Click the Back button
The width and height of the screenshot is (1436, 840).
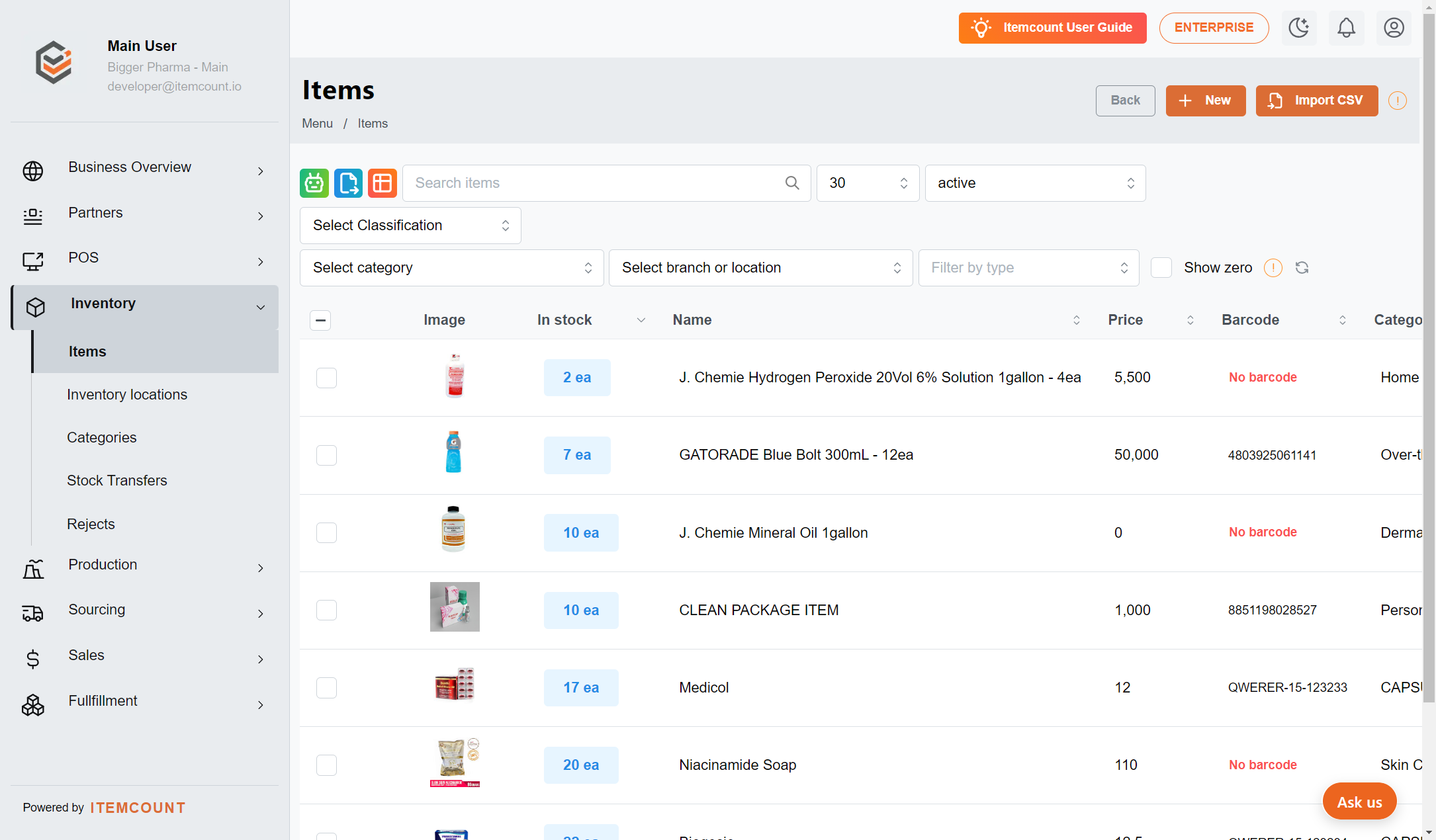tap(1126, 101)
